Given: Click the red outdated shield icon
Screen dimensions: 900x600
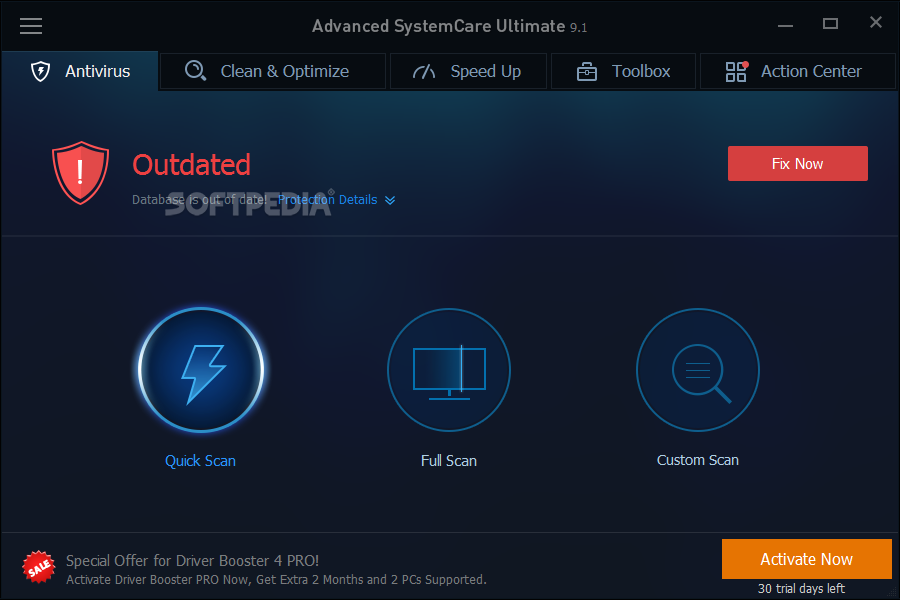Looking at the screenshot, I should pyautogui.click(x=80, y=173).
